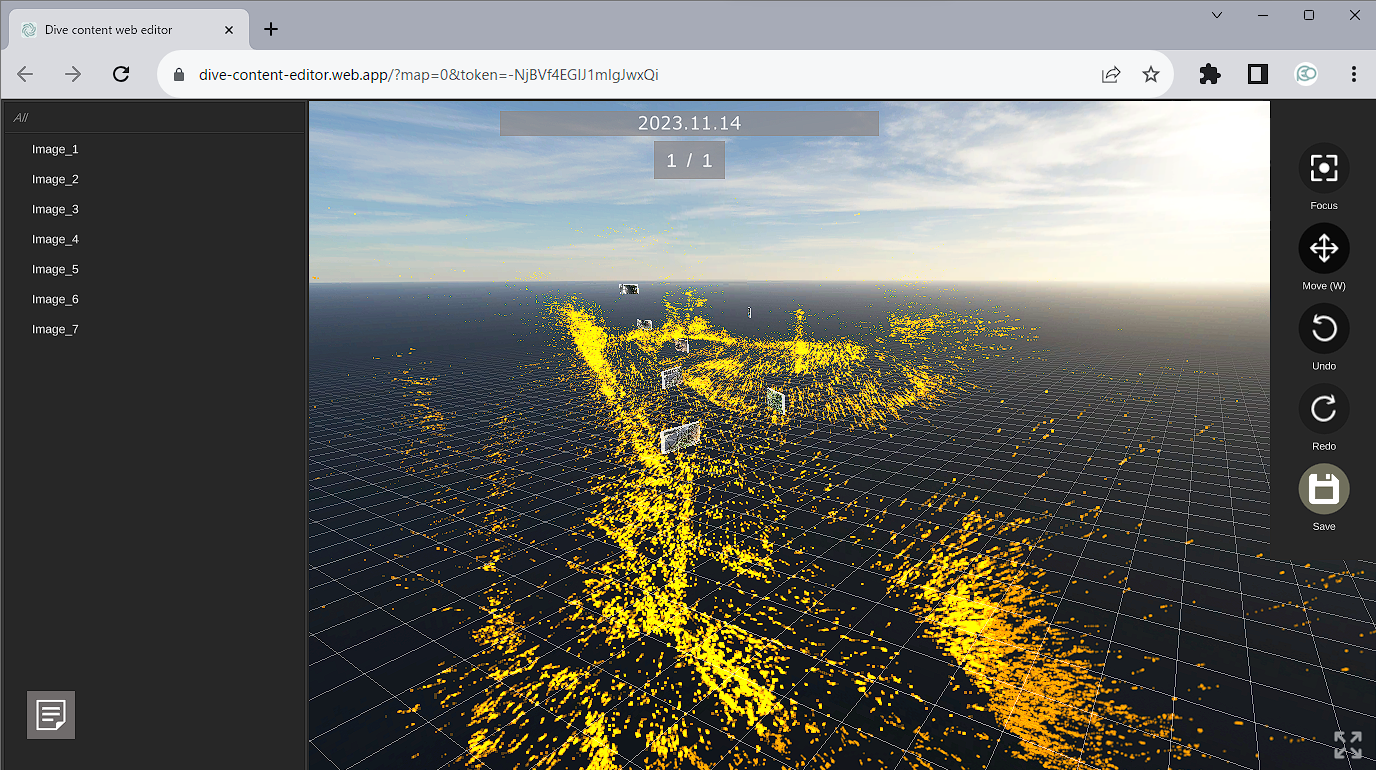Open the notes panel icon at bottom-left

pos(51,715)
